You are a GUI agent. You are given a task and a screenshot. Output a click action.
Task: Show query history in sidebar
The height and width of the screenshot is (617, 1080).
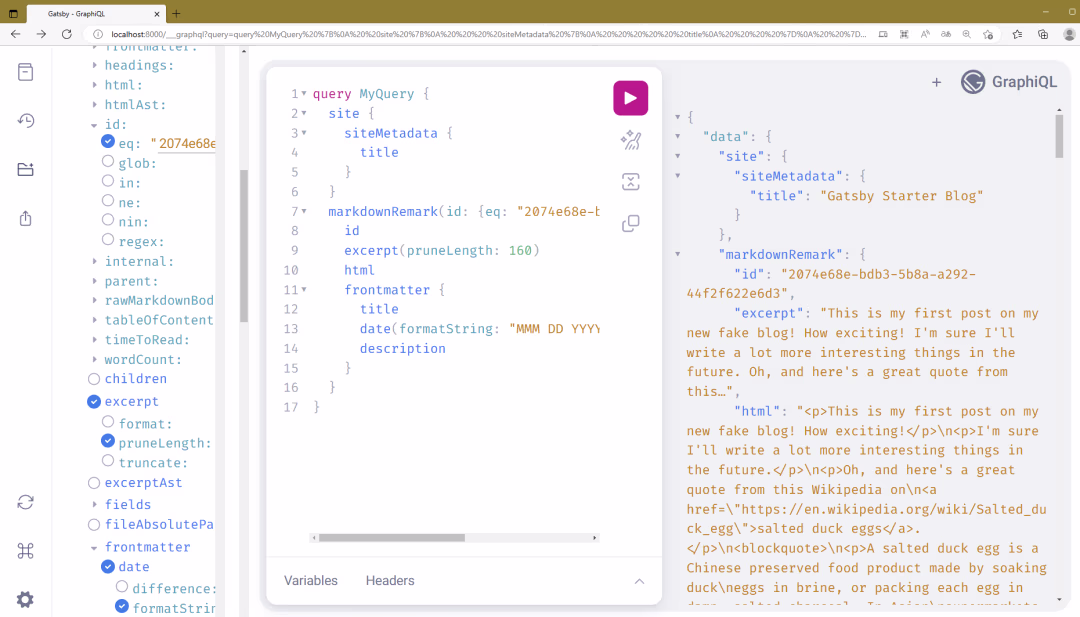tap(25, 121)
